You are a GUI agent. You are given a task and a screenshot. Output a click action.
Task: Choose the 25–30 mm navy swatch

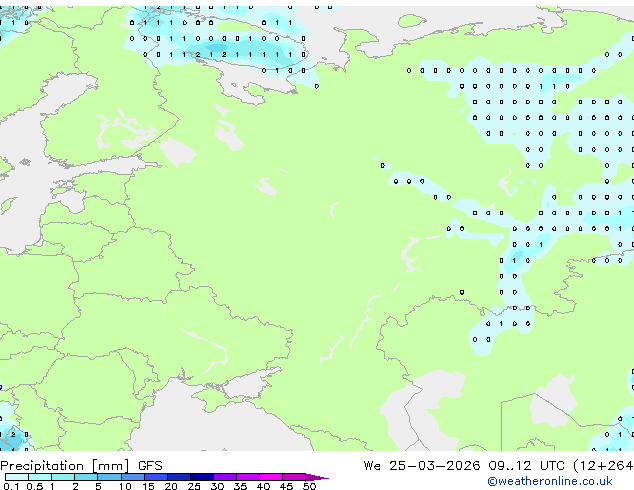pos(202,477)
